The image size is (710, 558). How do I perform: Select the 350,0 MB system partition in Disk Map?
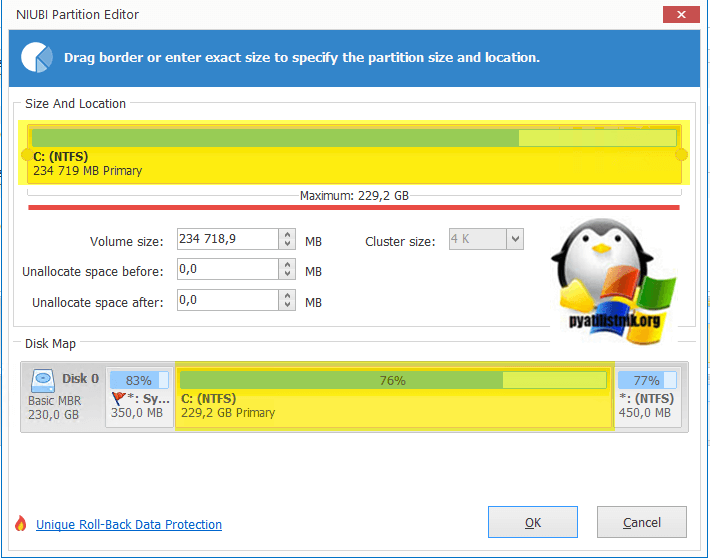[x=140, y=396]
